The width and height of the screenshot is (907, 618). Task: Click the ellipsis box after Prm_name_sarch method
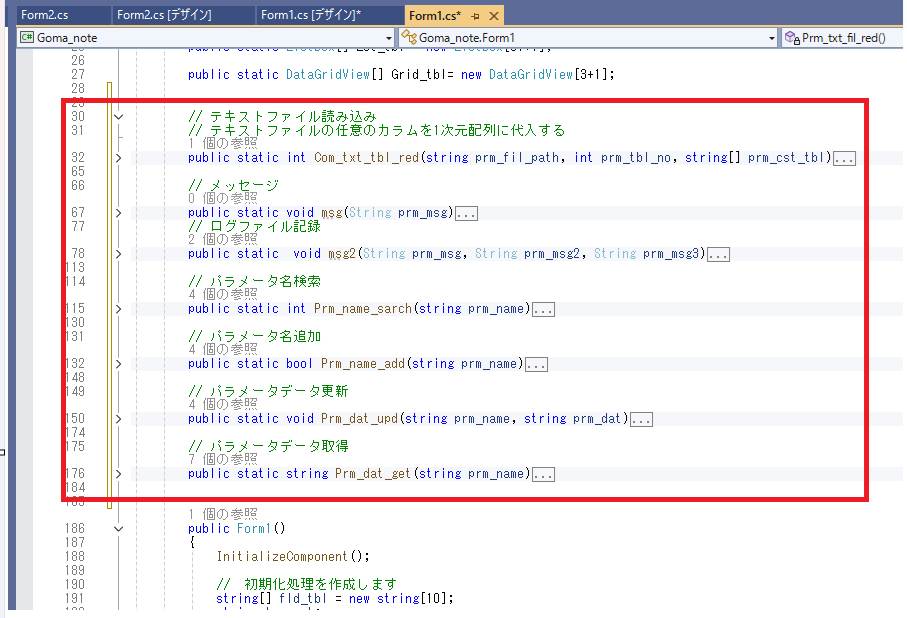[x=543, y=309]
